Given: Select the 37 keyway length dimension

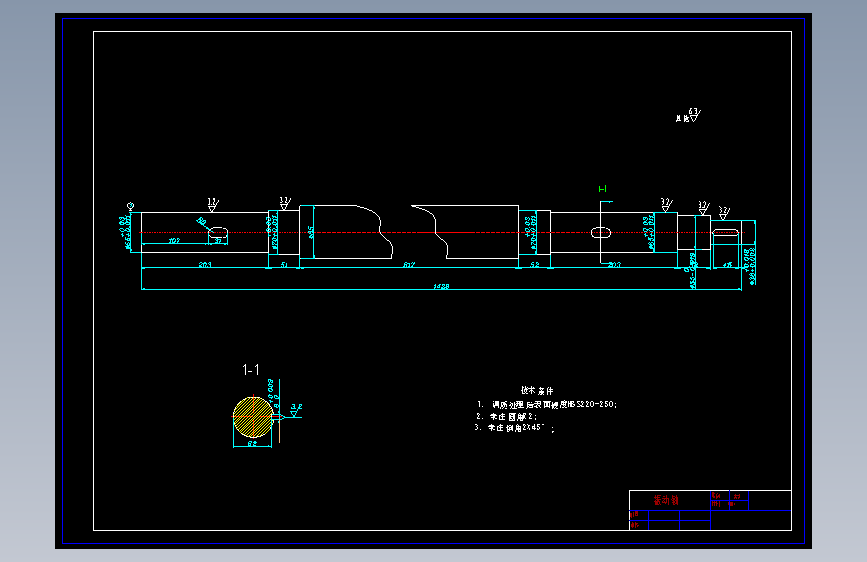Looking at the screenshot, I should (x=218, y=241).
